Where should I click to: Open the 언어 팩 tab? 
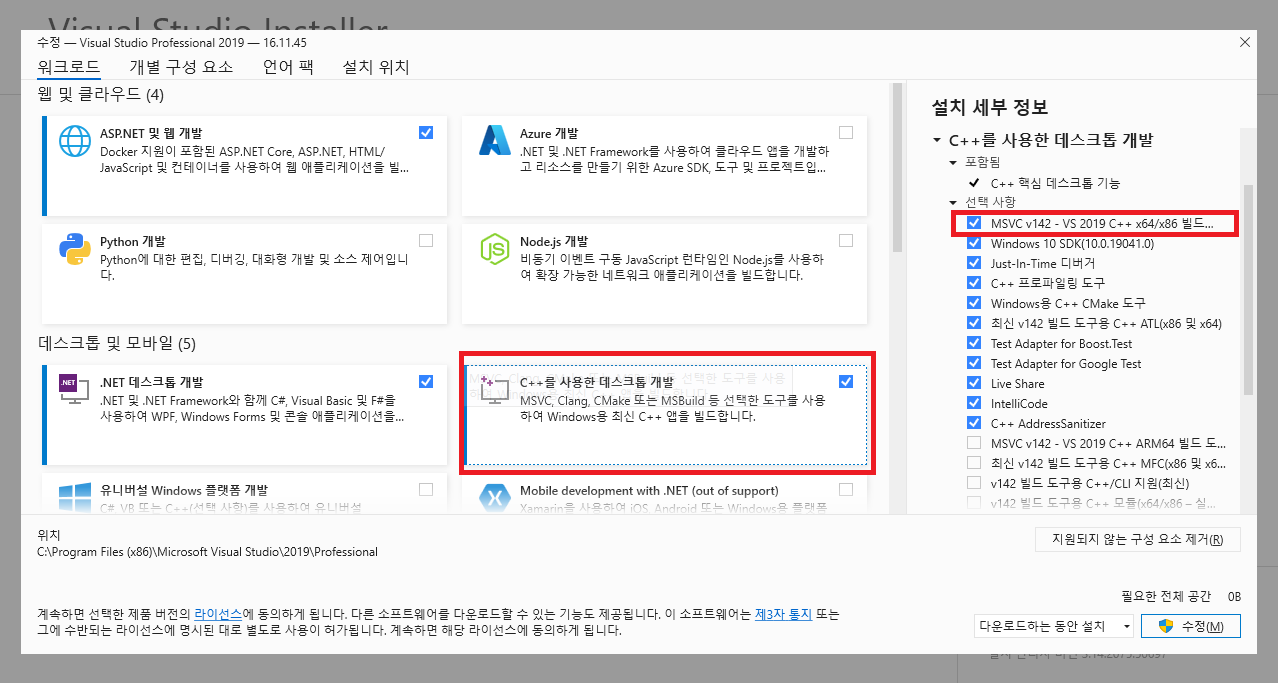point(288,67)
